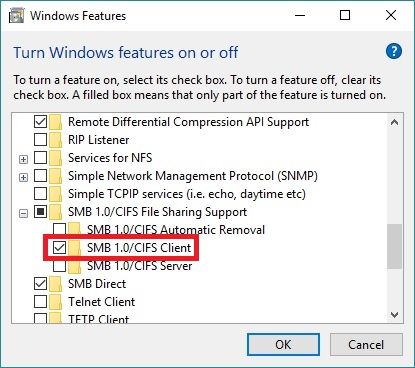
Task: Collapse SMB 1.0/CIFS File Sharing Support
Action: (23, 213)
